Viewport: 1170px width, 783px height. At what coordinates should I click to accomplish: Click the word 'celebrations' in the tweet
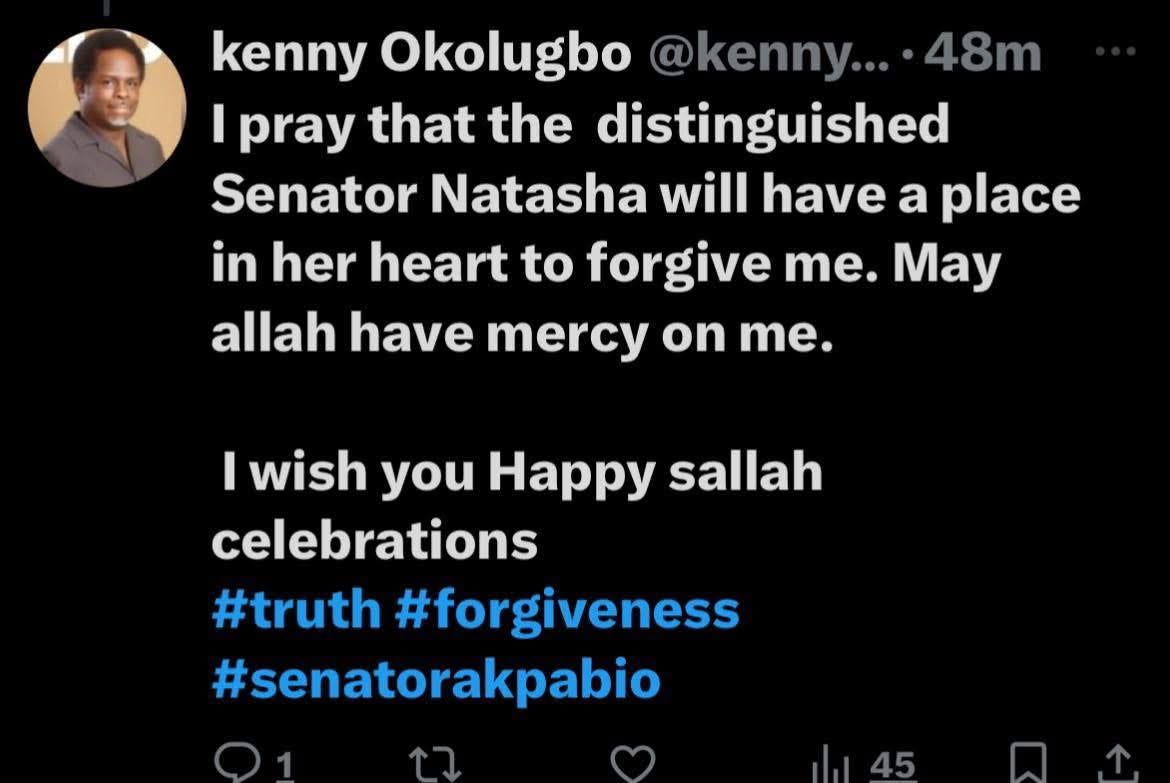click(375, 540)
